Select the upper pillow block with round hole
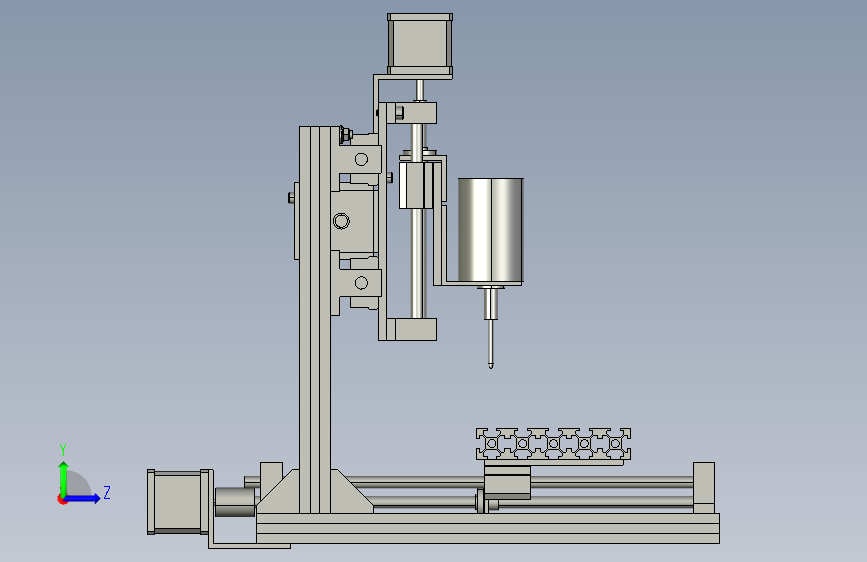 pyautogui.click(x=360, y=159)
